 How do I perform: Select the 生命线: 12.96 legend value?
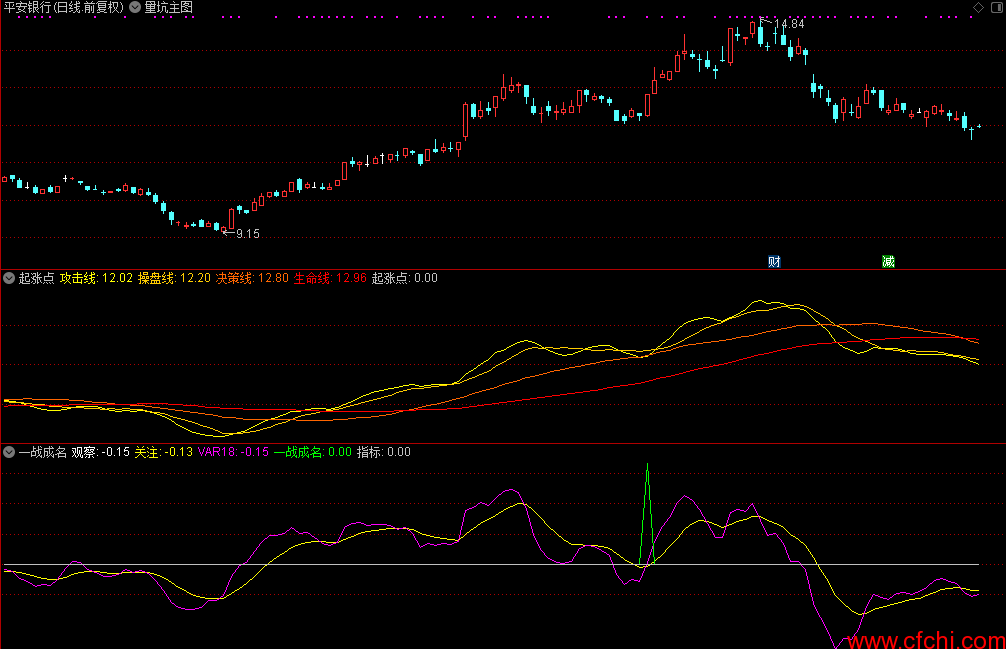(x=330, y=278)
